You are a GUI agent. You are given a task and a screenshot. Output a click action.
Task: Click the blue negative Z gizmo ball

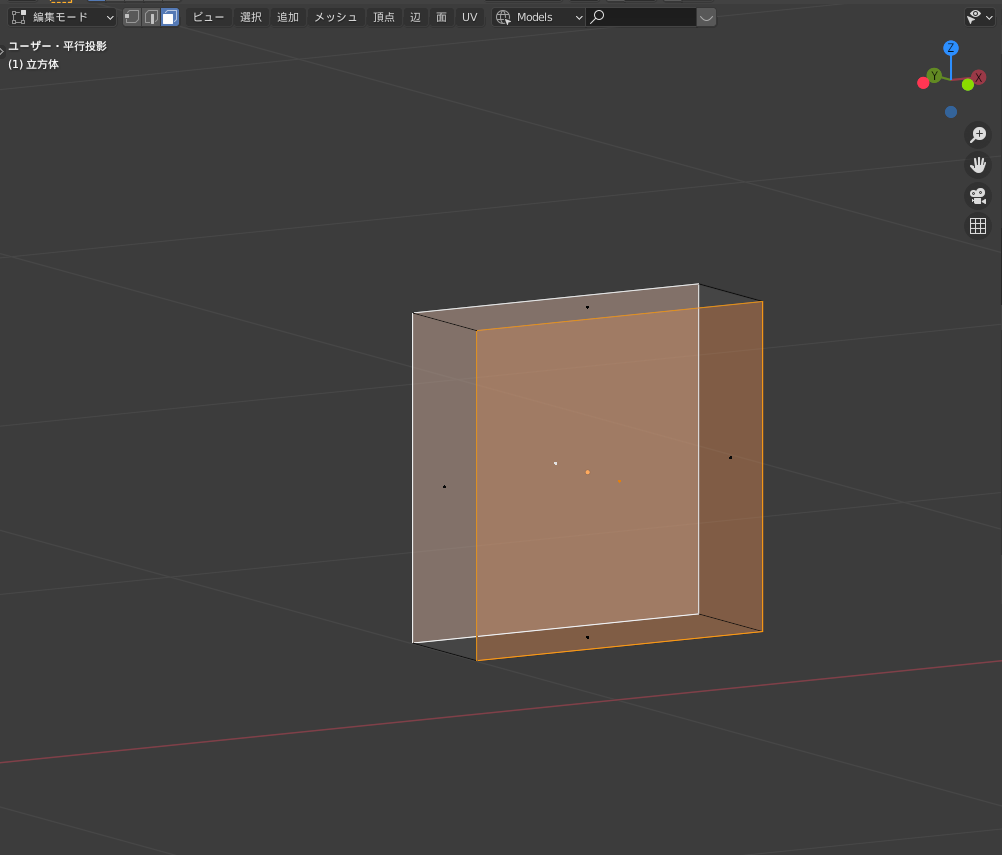tap(951, 112)
